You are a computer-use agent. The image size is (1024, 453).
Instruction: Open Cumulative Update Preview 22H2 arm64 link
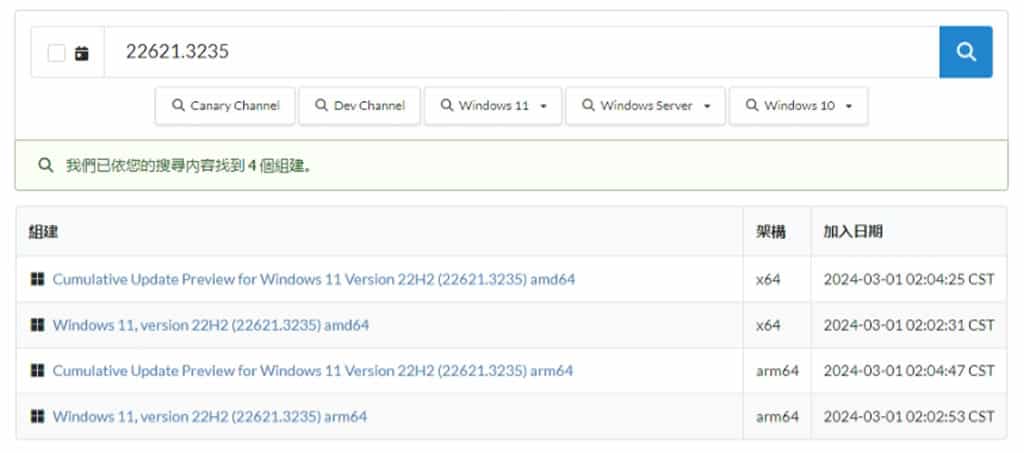click(313, 371)
